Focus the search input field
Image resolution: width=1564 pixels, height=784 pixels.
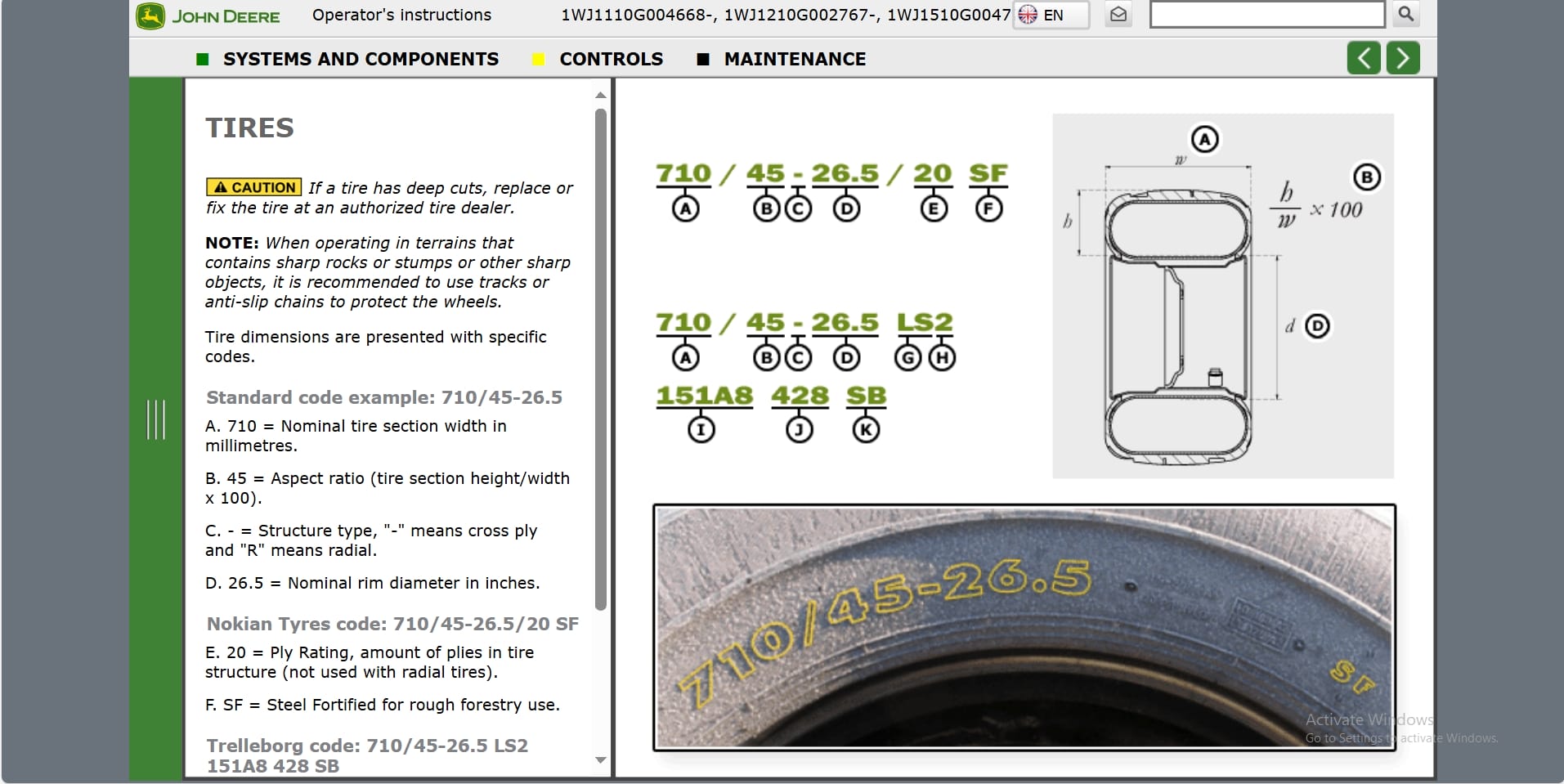pos(1267,14)
